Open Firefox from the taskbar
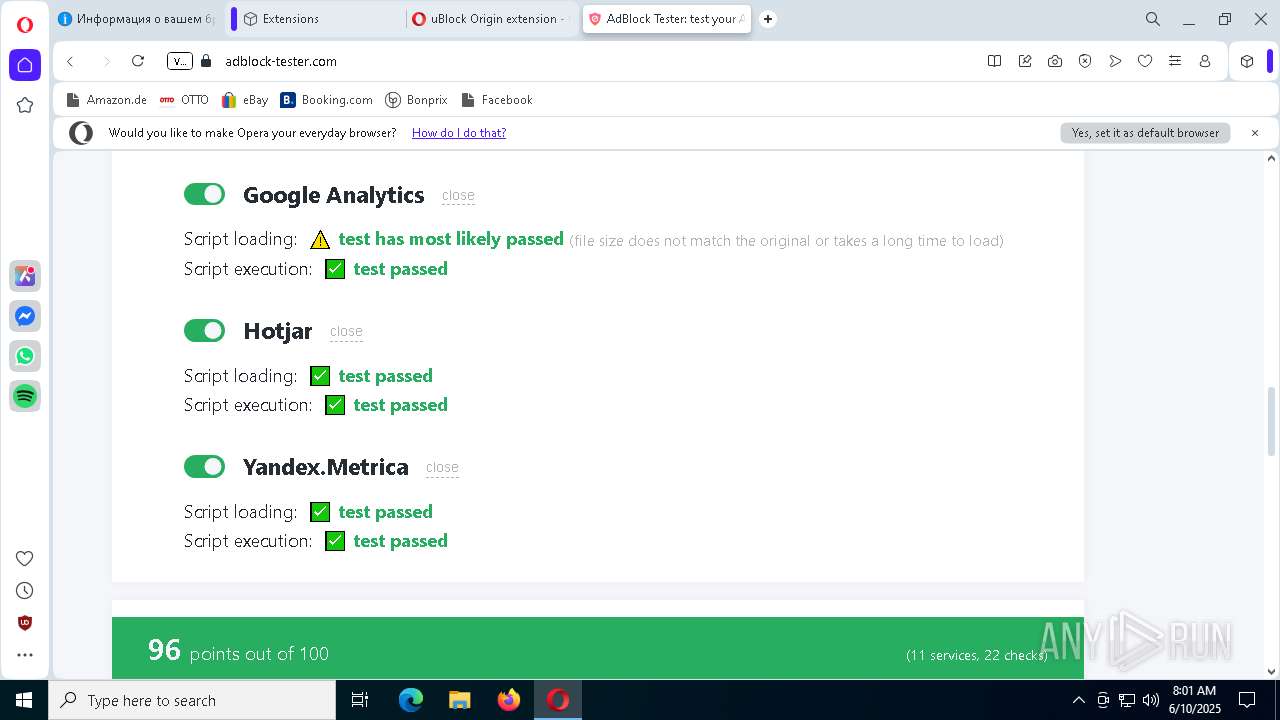This screenshot has width=1280, height=720. tap(509, 700)
